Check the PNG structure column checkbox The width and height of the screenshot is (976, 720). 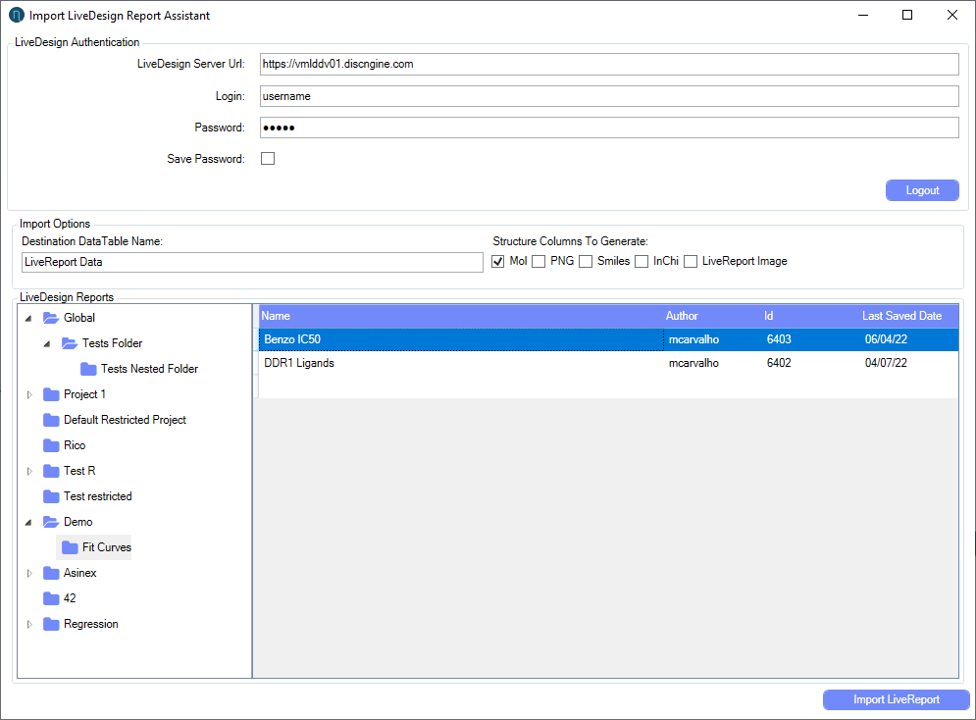click(539, 261)
